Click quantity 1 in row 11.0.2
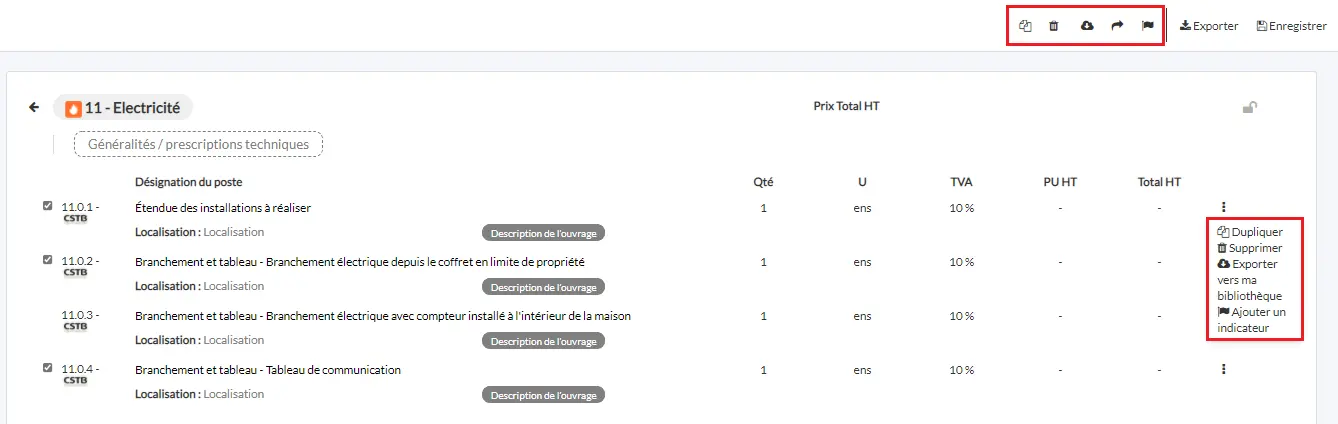This screenshot has width=1338, height=424. point(764,262)
